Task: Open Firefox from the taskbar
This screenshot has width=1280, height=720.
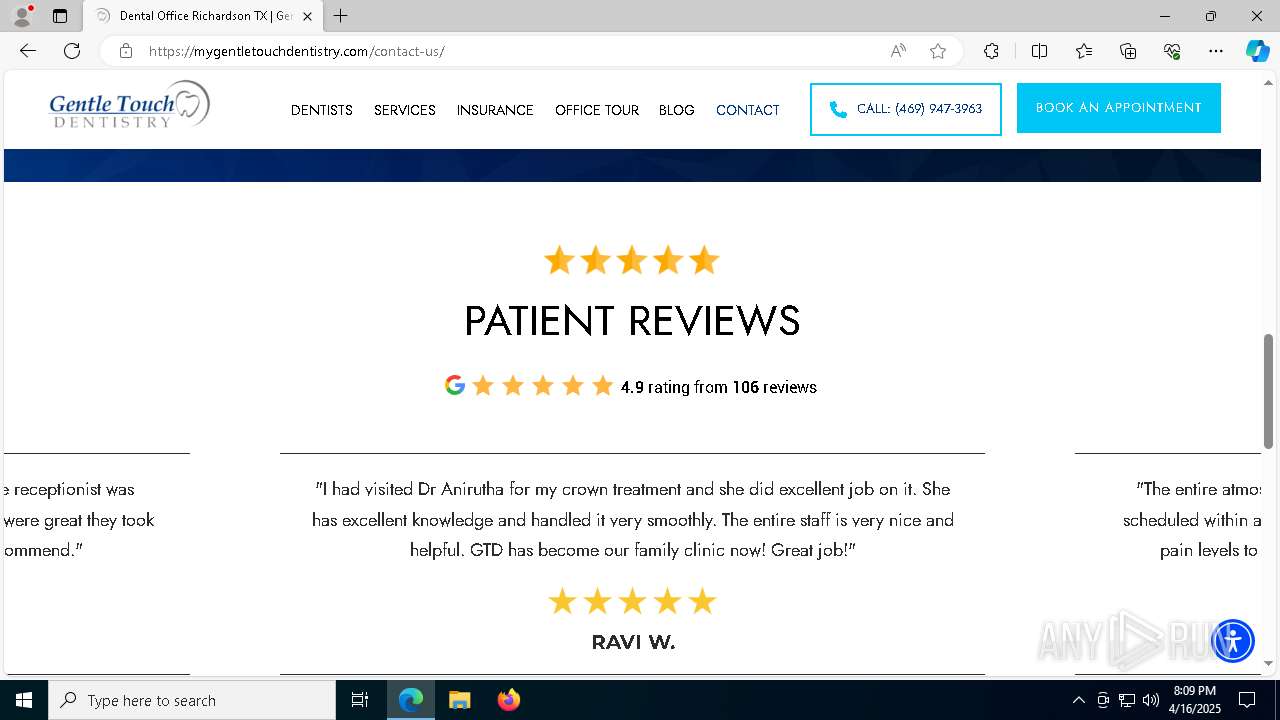Action: 509,700
